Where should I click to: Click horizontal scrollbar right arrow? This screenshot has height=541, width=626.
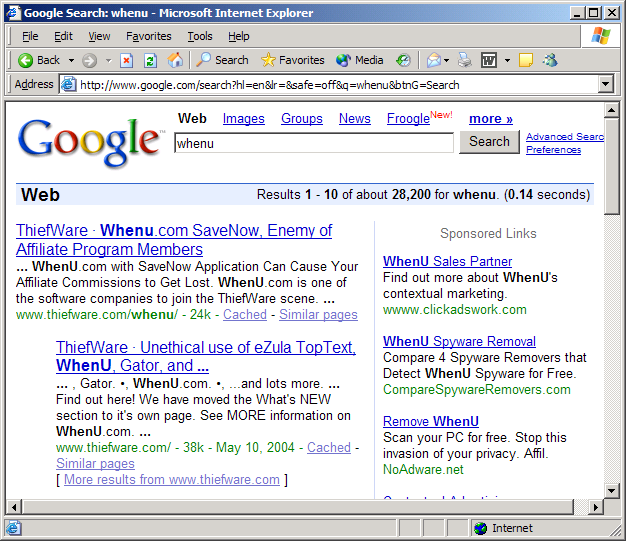[x=596, y=507]
